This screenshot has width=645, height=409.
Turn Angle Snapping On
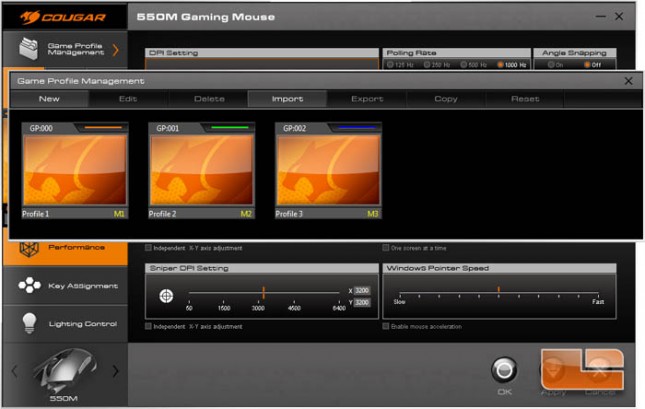pos(551,65)
